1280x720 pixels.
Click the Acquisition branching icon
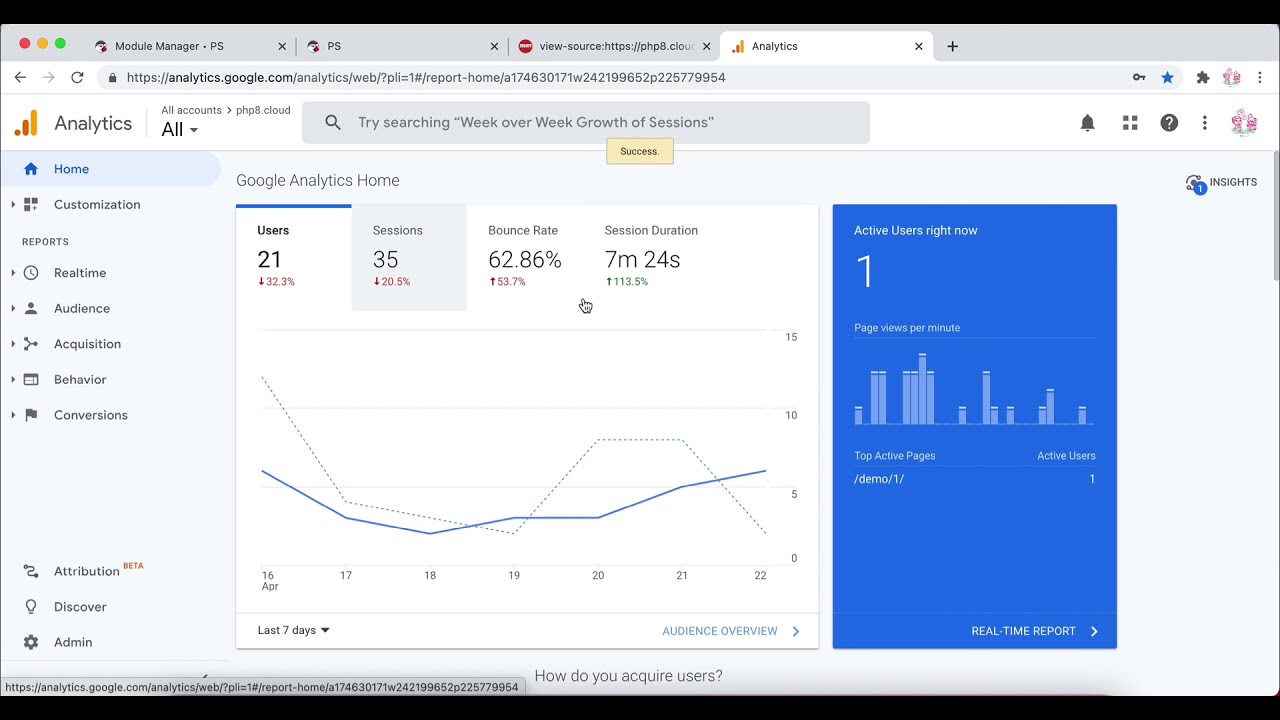tap(31, 344)
